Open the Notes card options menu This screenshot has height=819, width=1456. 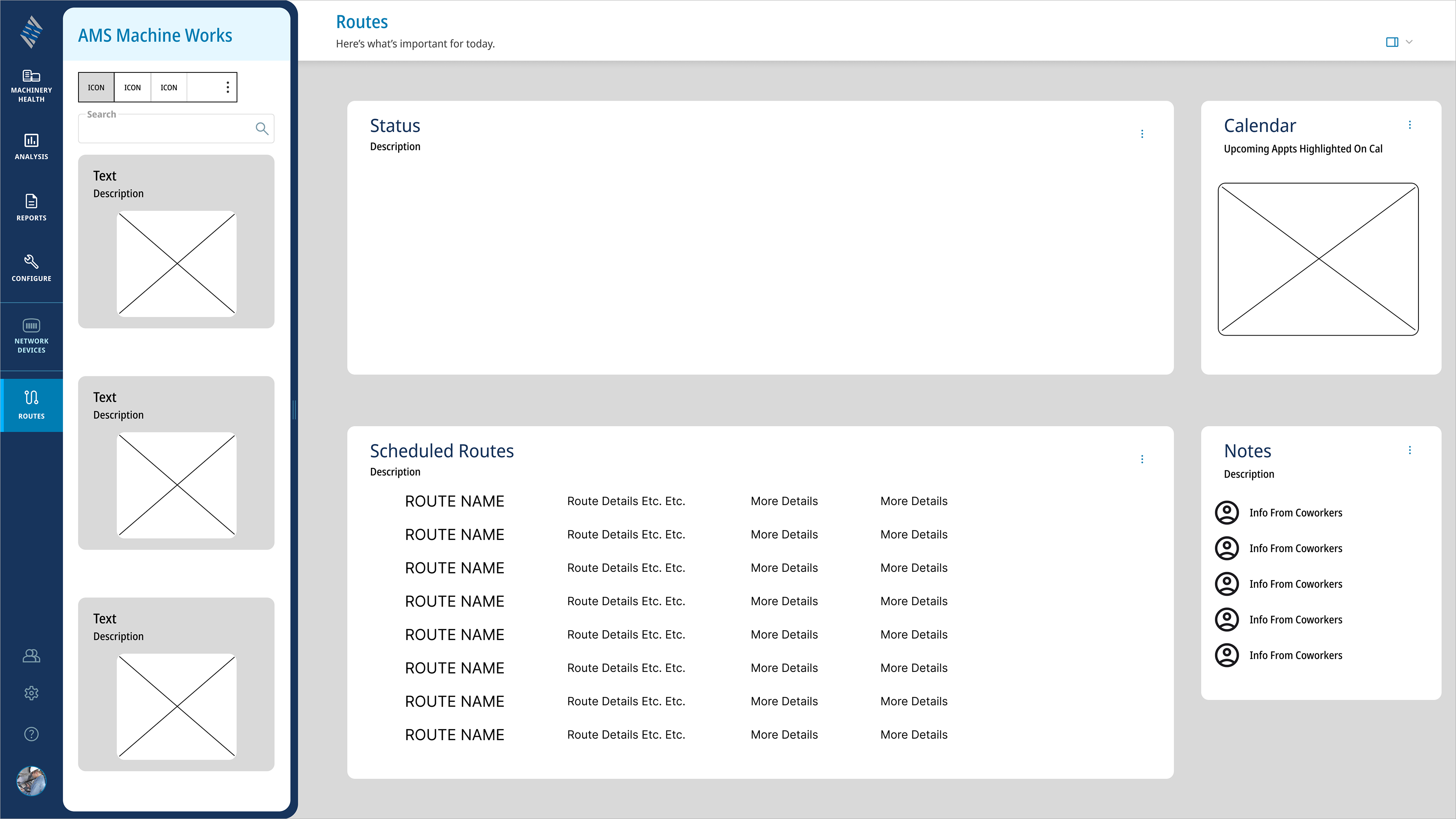pos(1410,450)
